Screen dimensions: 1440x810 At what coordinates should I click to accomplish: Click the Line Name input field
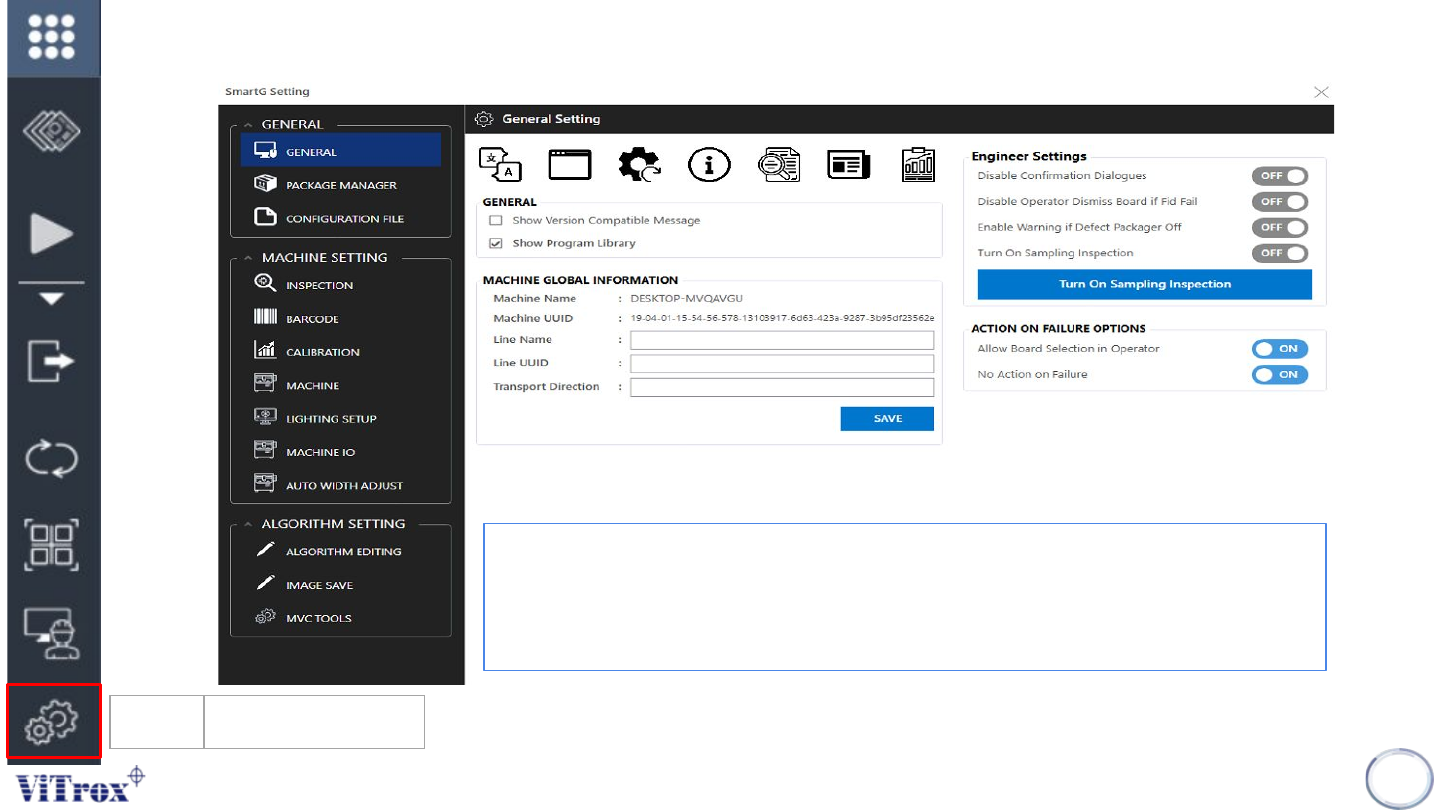781,340
